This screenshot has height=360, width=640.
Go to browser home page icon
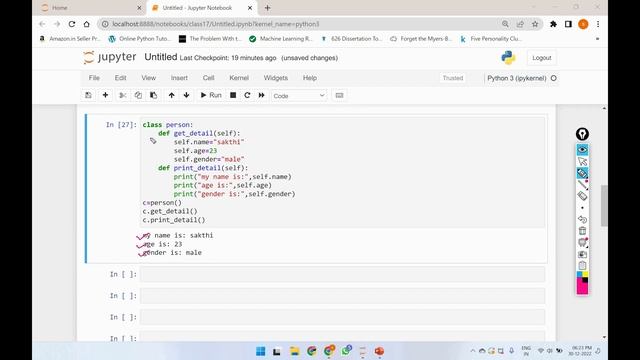click(87, 24)
